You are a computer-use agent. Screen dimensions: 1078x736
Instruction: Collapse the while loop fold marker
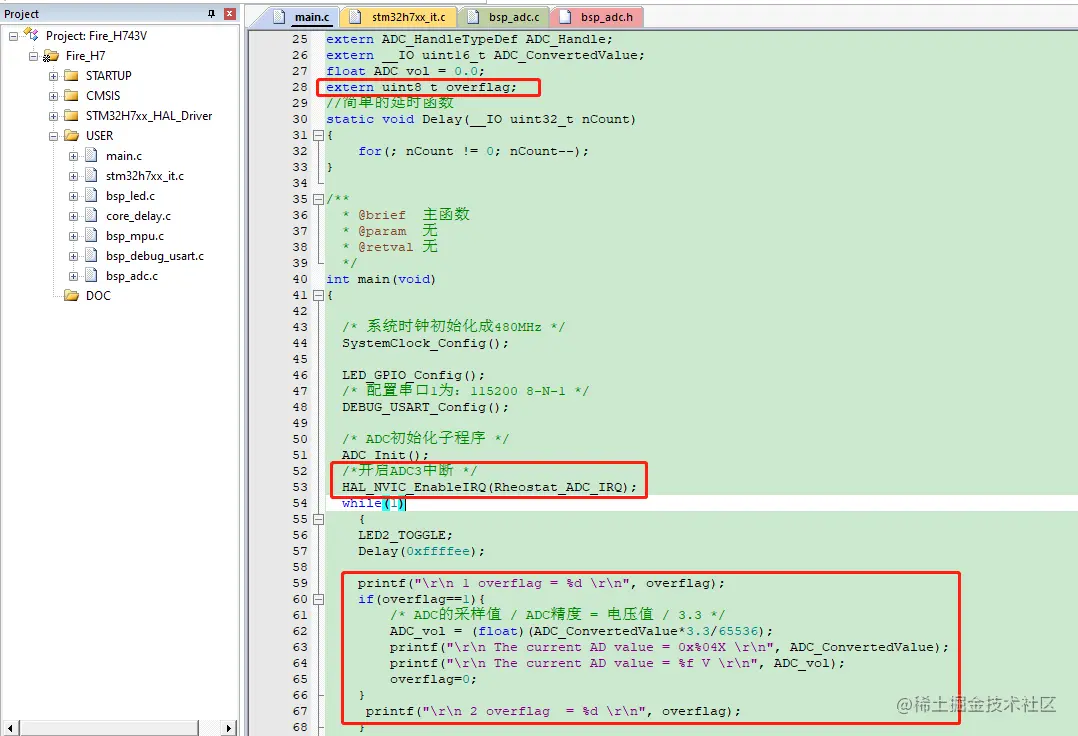point(318,520)
